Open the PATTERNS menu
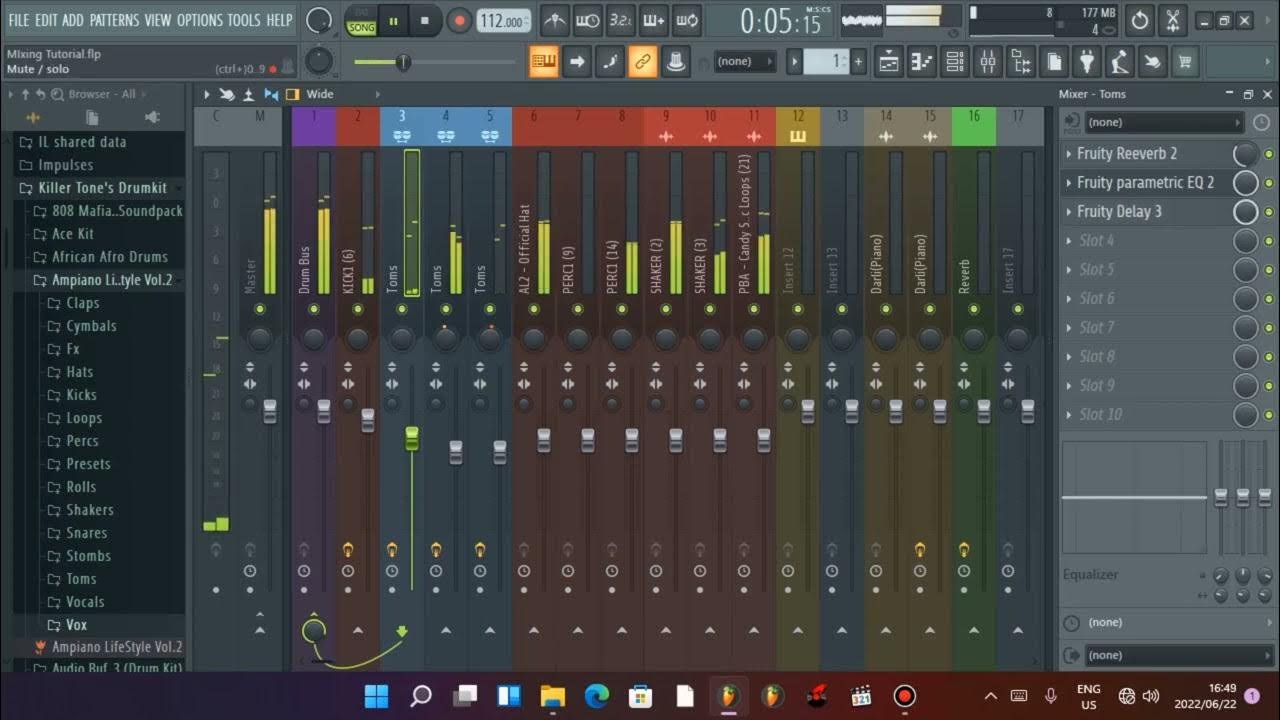The image size is (1280, 720). pos(114,20)
